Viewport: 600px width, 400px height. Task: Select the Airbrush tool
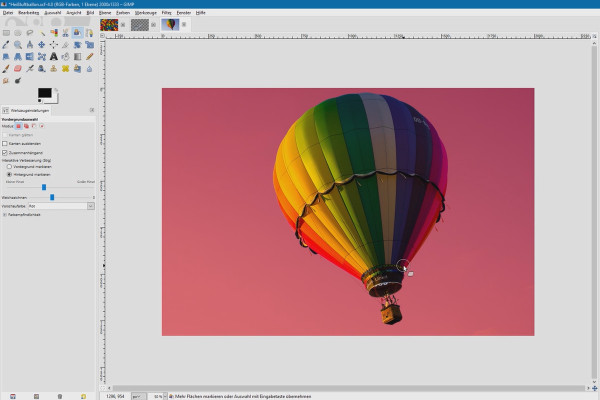click(x=30, y=69)
